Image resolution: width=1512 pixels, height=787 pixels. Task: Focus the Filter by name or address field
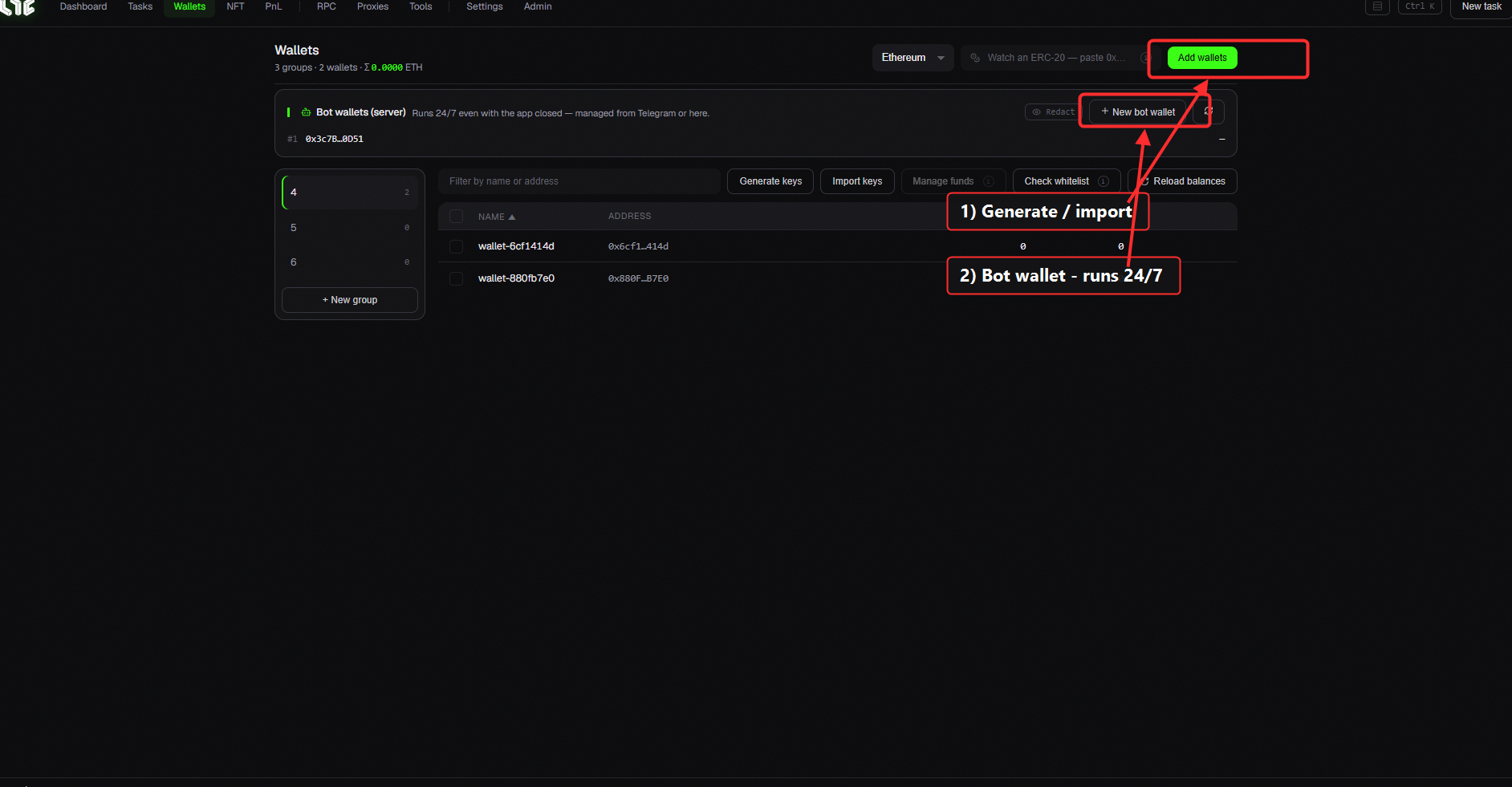[579, 181]
